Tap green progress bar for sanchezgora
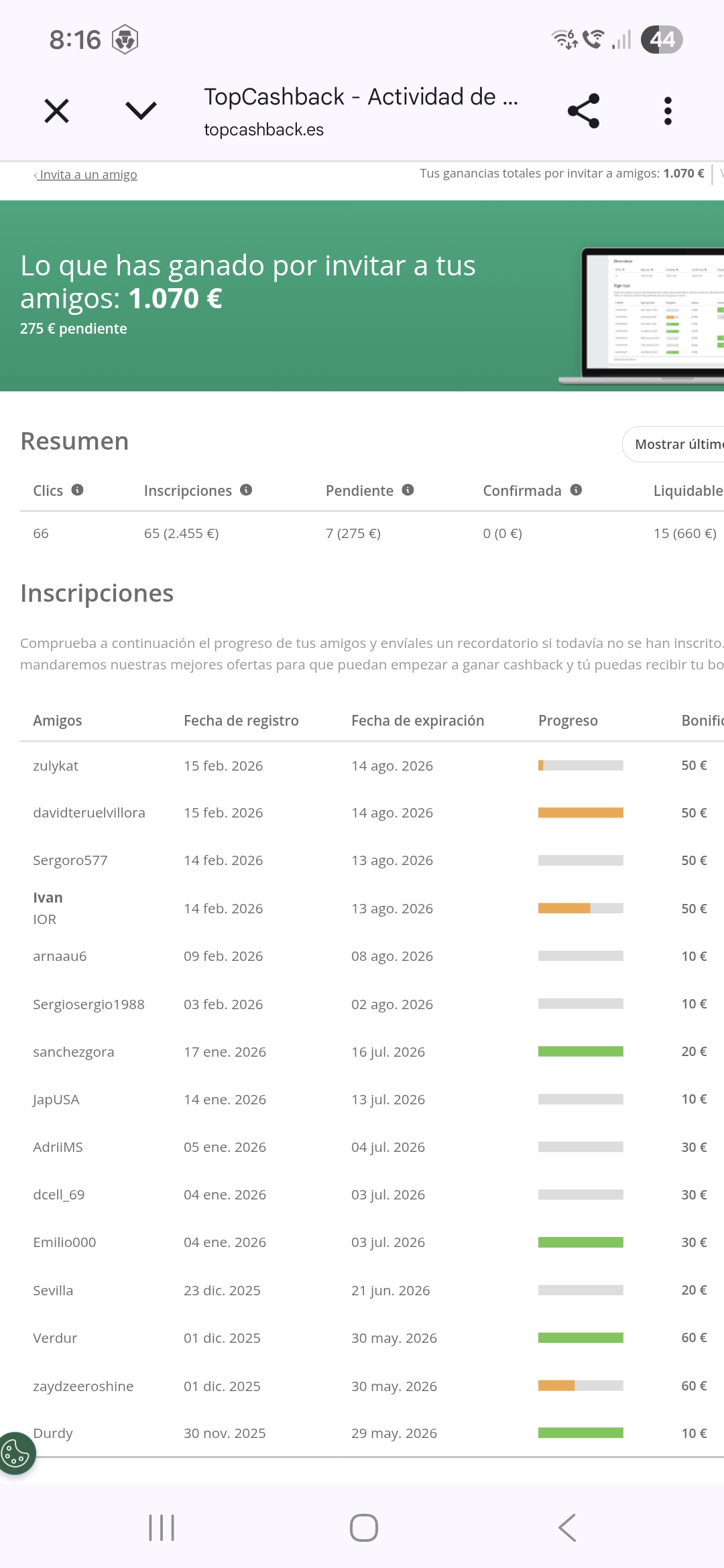 pos(581,1051)
